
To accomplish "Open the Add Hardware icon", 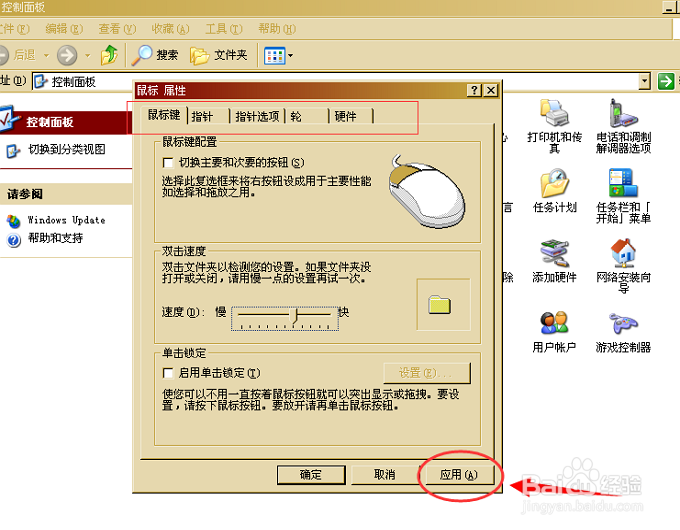I will click(x=554, y=253).
